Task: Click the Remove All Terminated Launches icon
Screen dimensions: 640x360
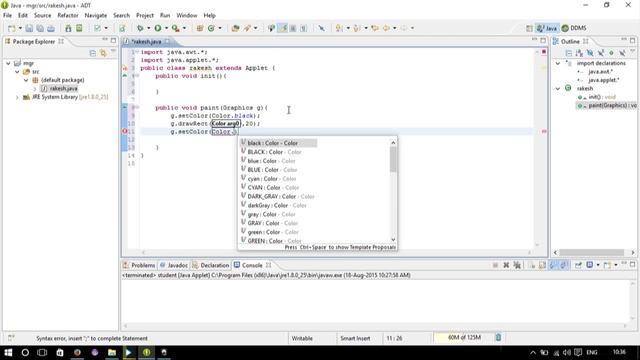Action: [517, 265]
